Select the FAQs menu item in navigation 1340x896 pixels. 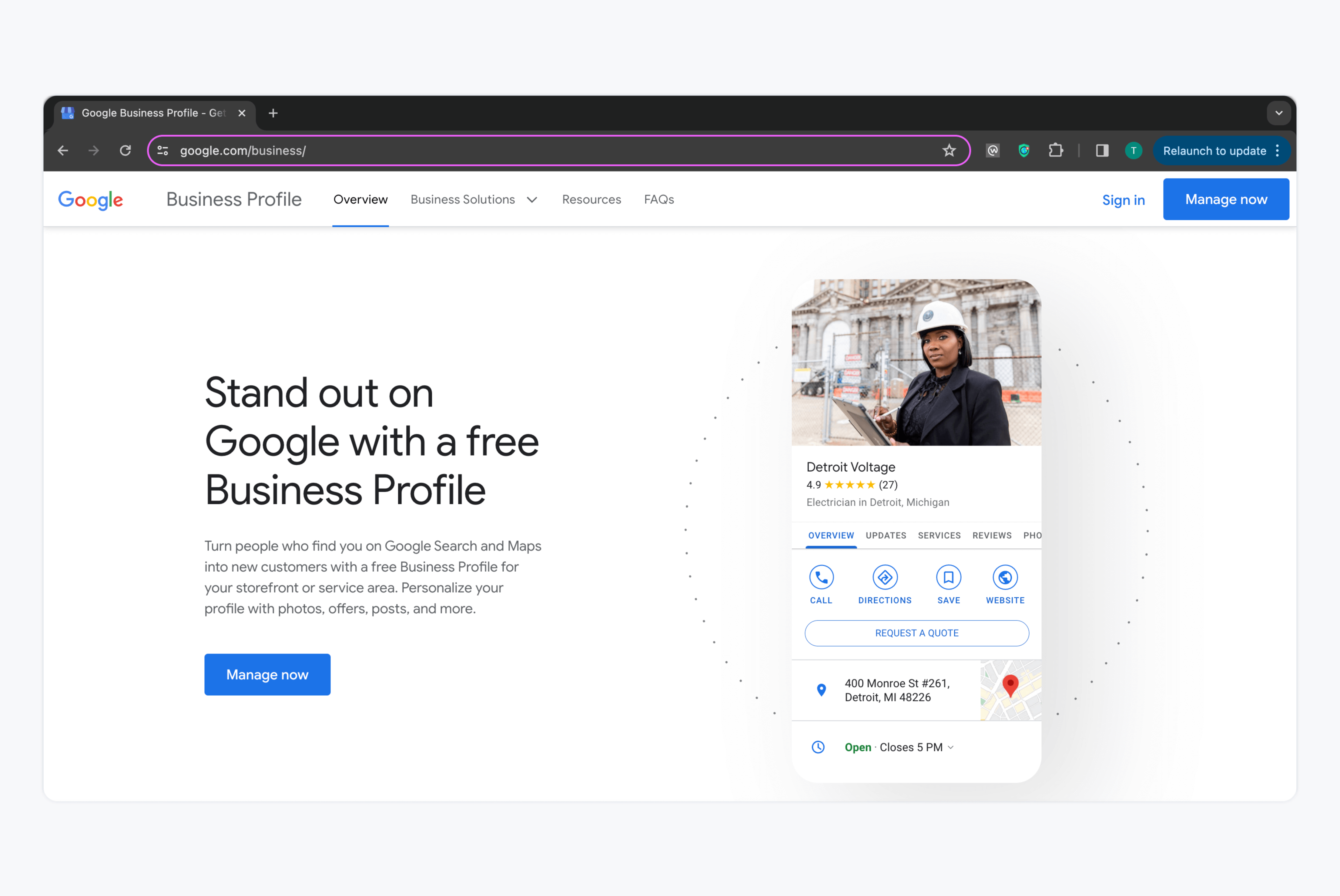point(659,199)
